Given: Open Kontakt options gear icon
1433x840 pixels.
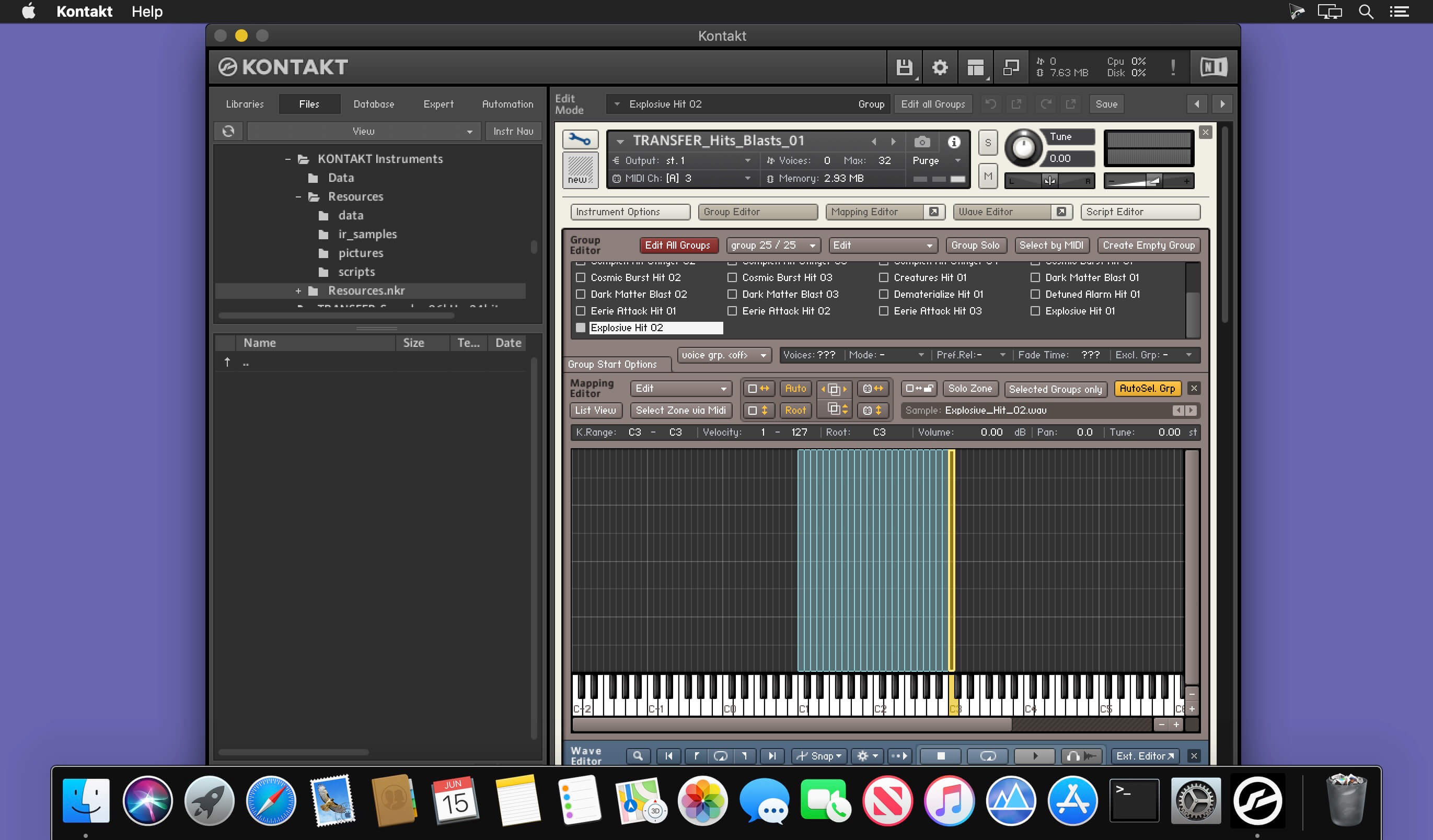Looking at the screenshot, I should [940, 67].
